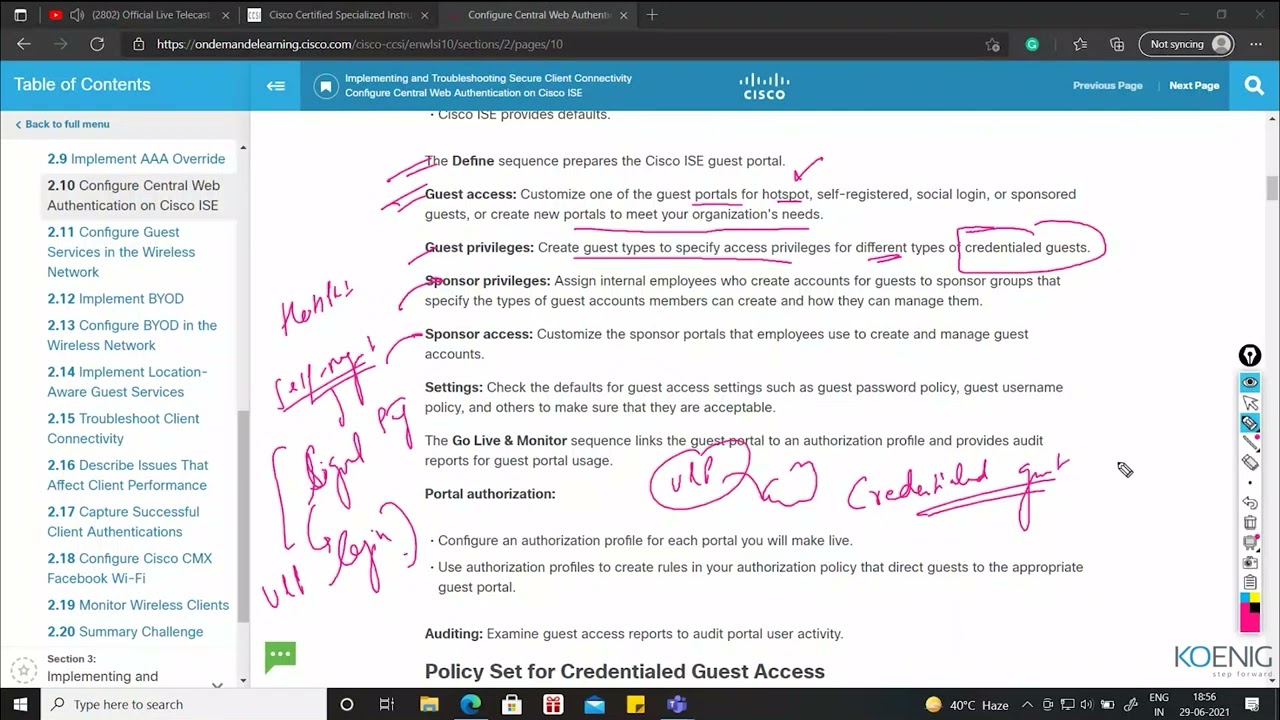Image resolution: width=1280 pixels, height=720 pixels.
Task: Click Back to full menu
Action: (x=62, y=124)
